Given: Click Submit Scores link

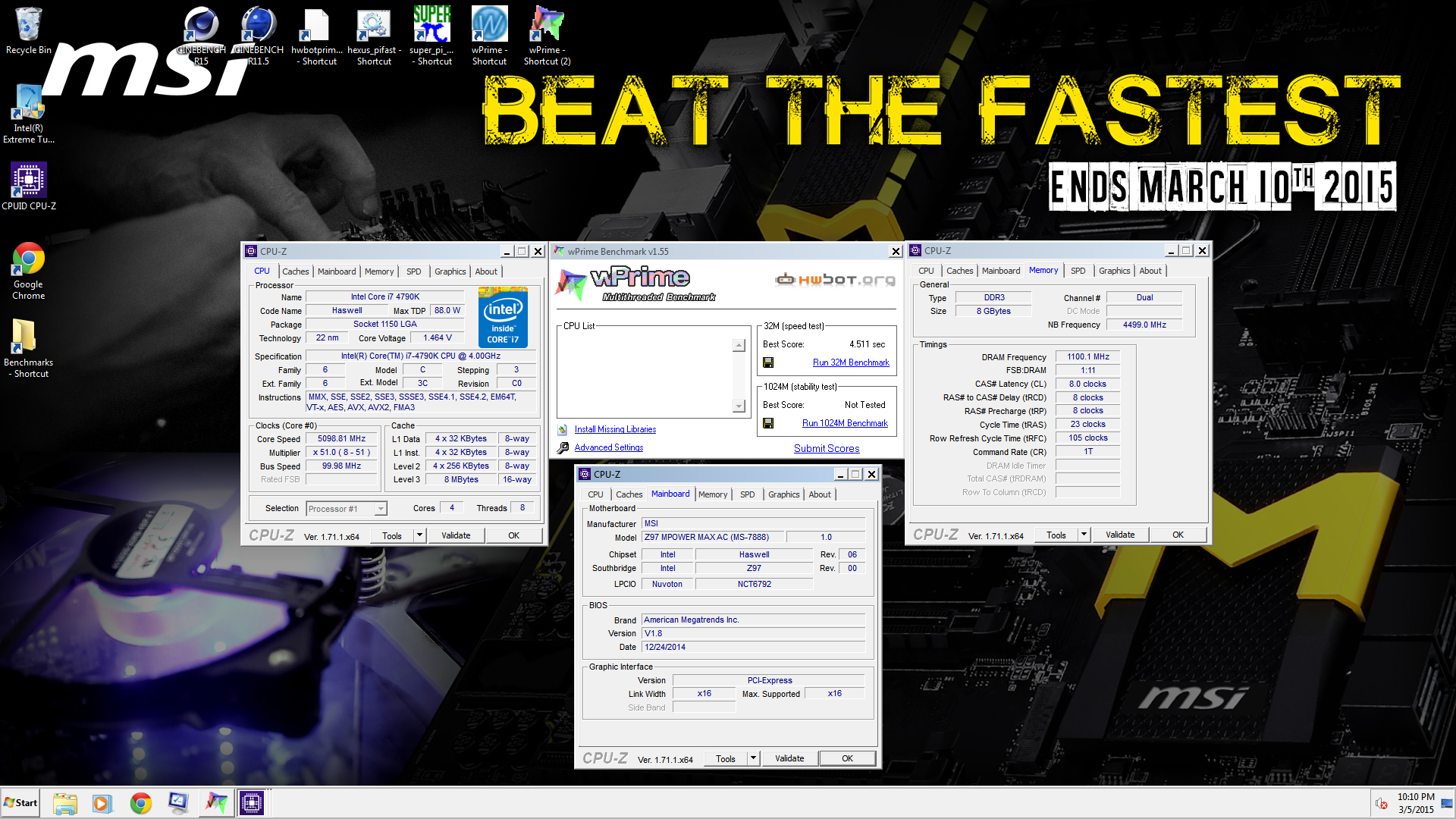Looking at the screenshot, I should [827, 448].
